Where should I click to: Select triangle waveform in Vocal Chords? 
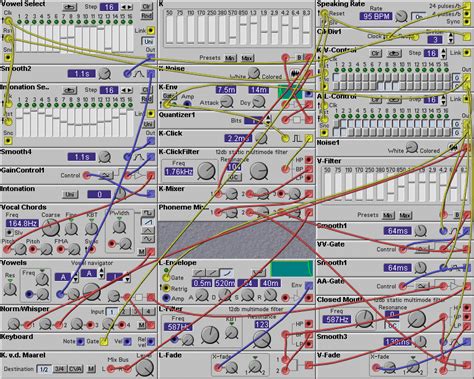(148, 230)
